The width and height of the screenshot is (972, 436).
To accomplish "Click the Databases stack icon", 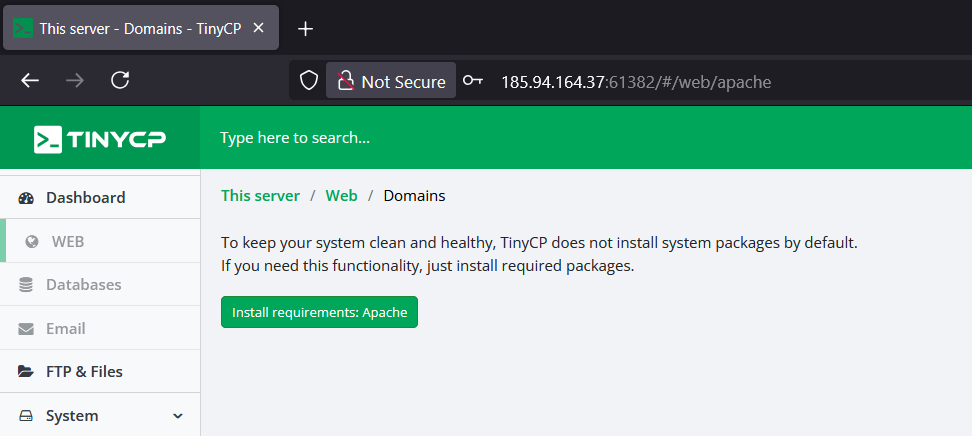I will (x=26, y=285).
